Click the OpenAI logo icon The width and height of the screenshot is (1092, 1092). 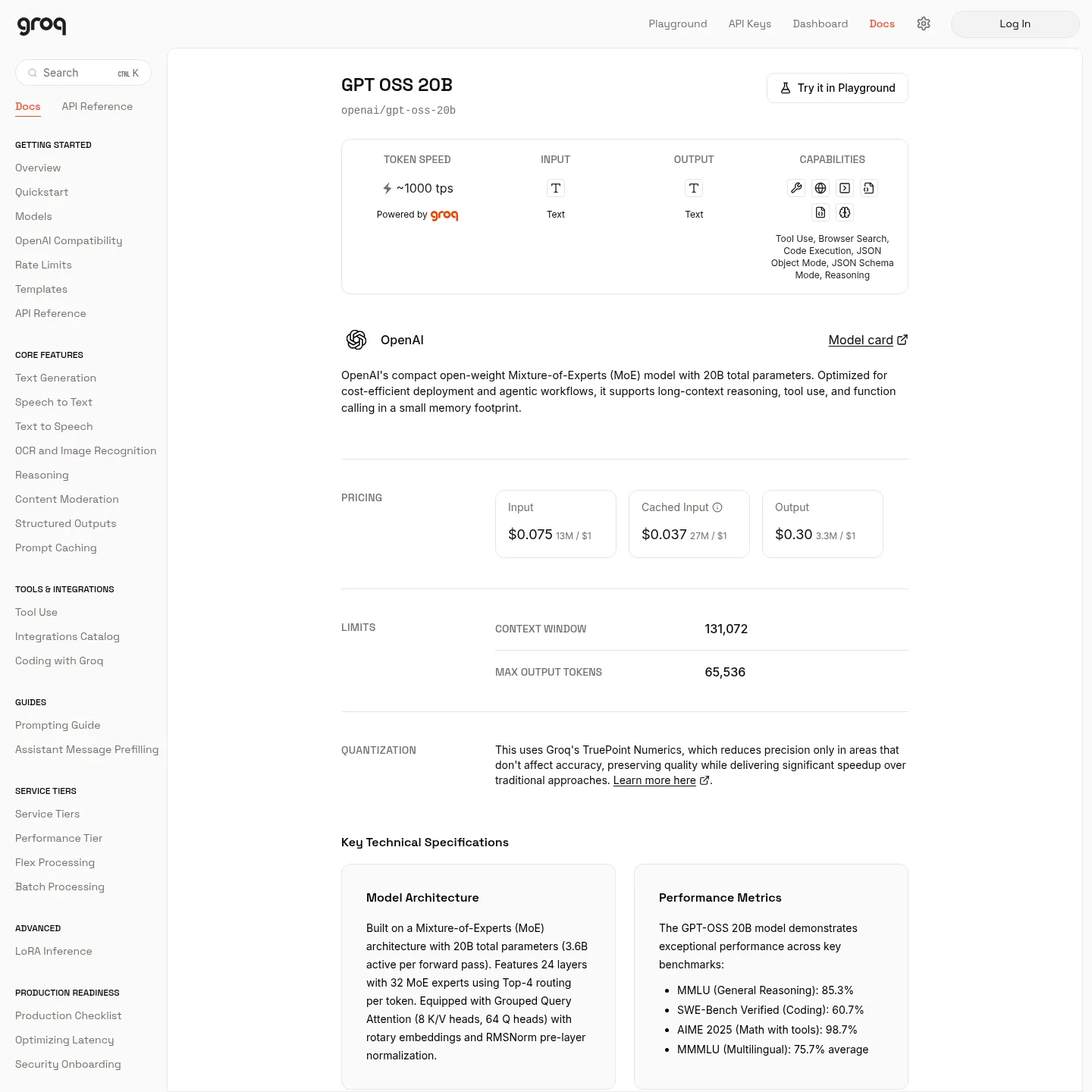pos(356,340)
